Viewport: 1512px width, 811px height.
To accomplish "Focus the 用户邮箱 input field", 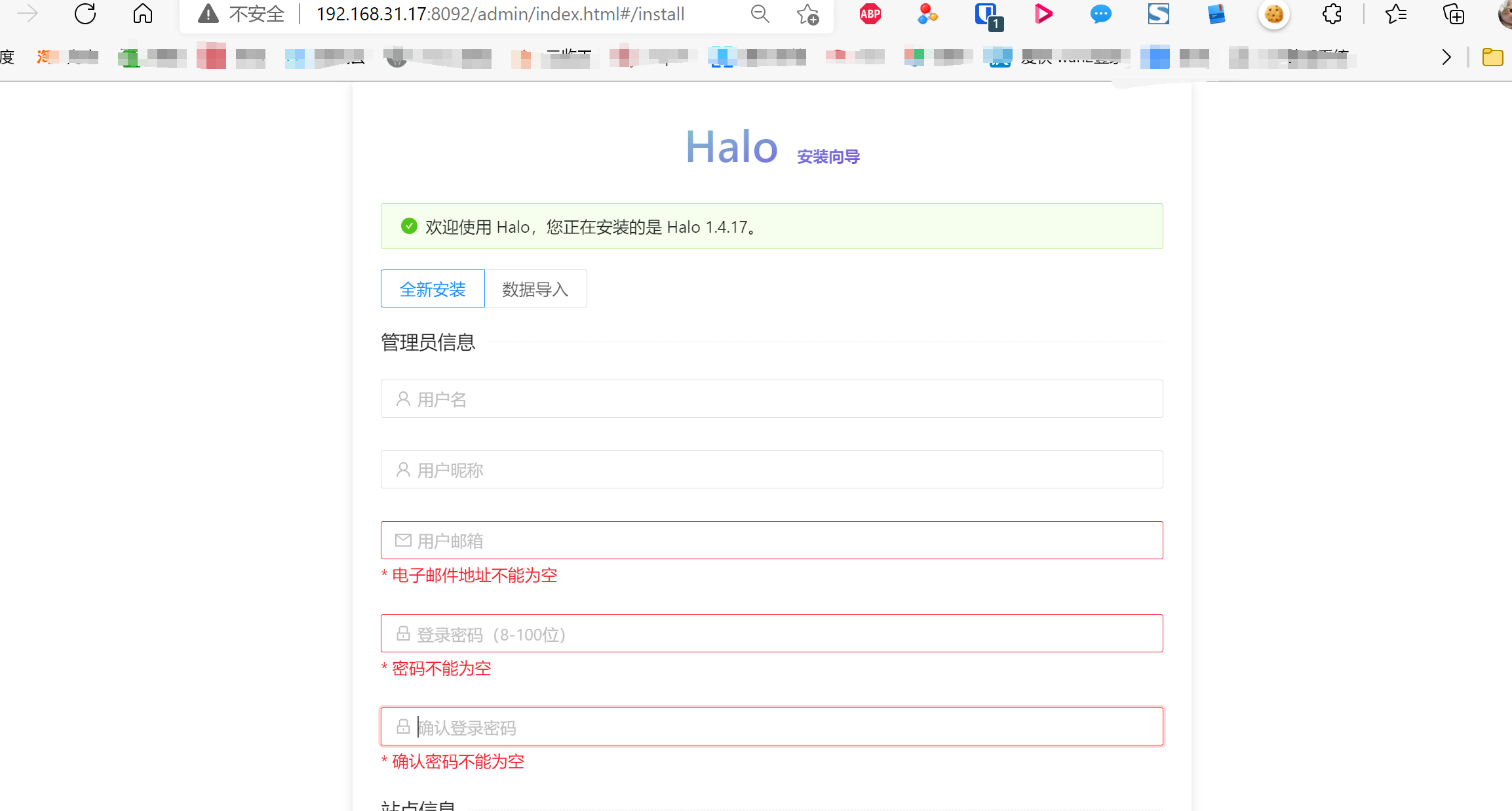I will 771,540.
